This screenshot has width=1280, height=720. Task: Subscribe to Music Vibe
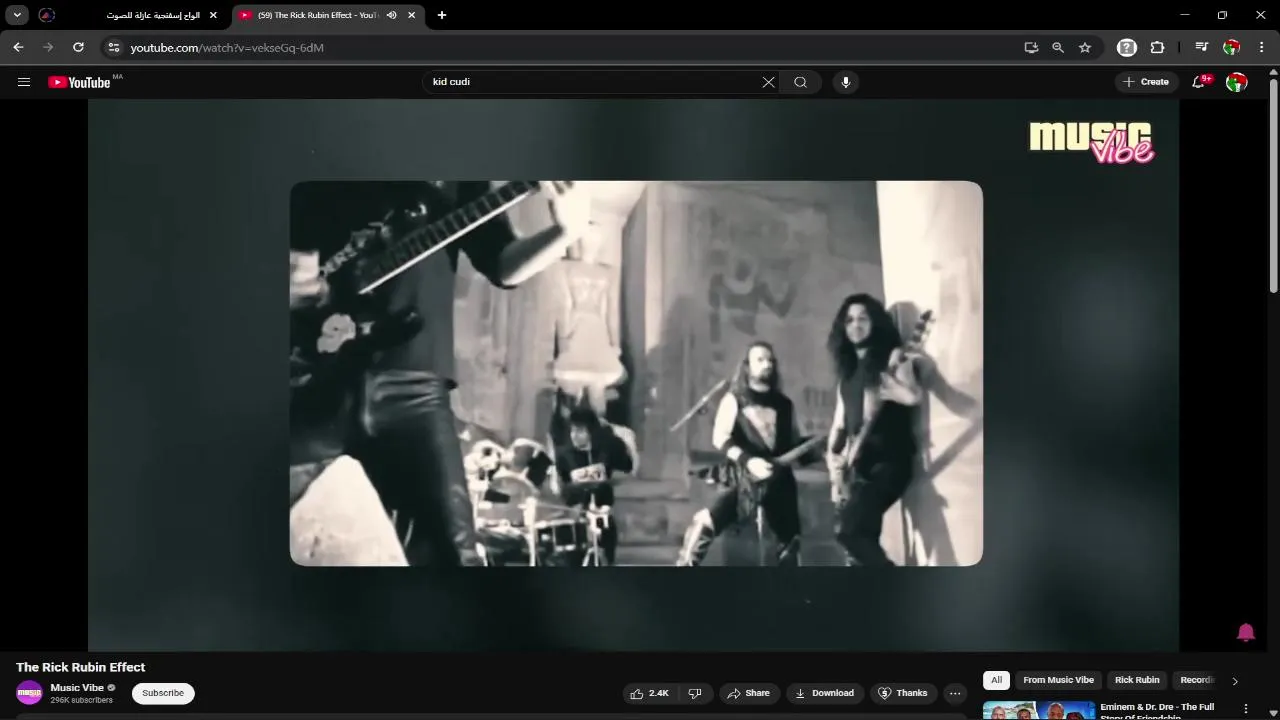tap(163, 693)
